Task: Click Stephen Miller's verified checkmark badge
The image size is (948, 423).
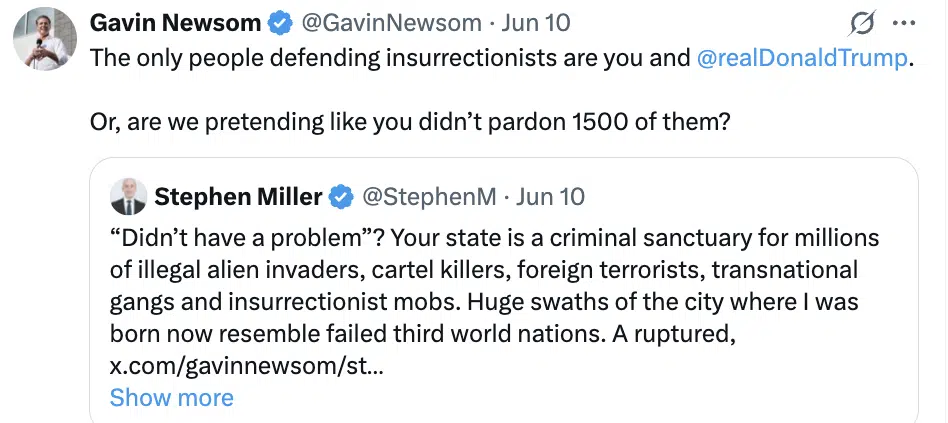Action: click(341, 197)
